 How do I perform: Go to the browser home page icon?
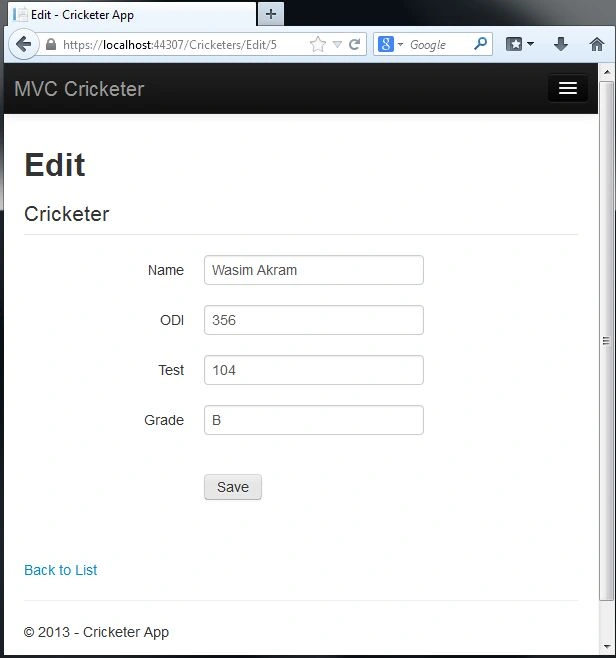pyautogui.click(x=596, y=44)
